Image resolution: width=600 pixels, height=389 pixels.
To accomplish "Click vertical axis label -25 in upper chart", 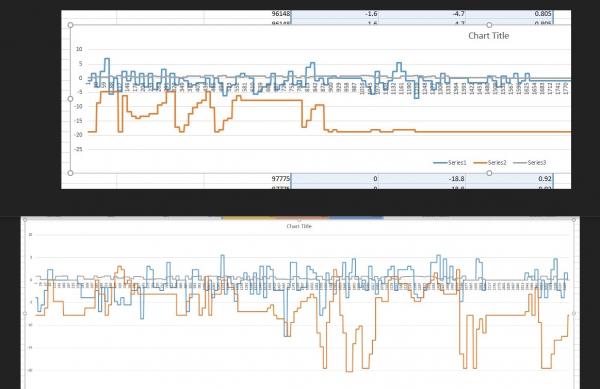I will click(78, 149).
